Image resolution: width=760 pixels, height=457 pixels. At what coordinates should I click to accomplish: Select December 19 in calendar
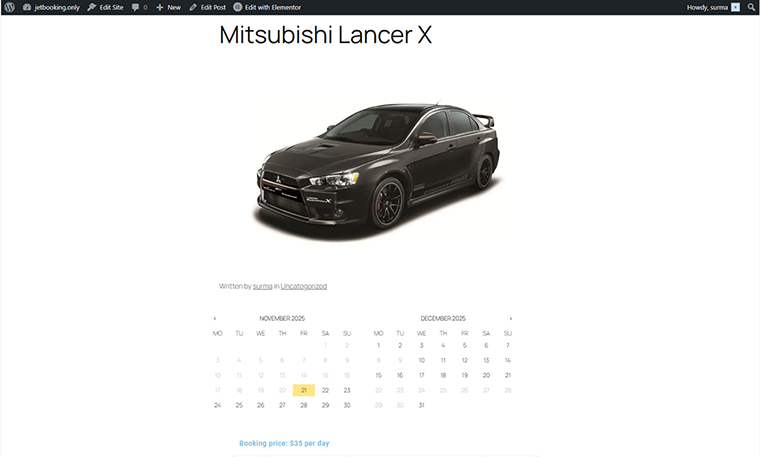coord(465,376)
